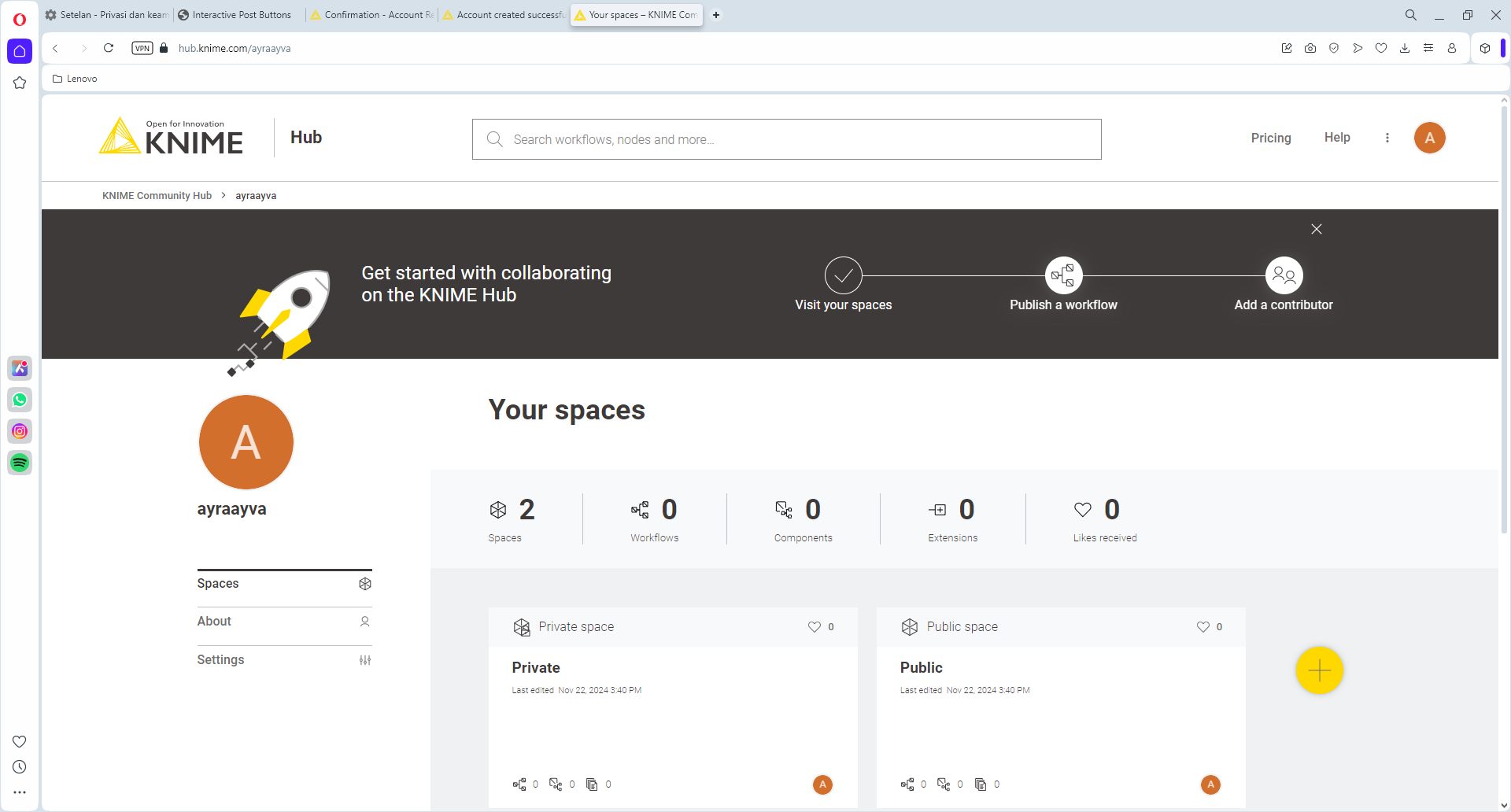The width and height of the screenshot is (1511, 812).
Task: Toggle the VPN badge in address bar
Action: (142, 48)
